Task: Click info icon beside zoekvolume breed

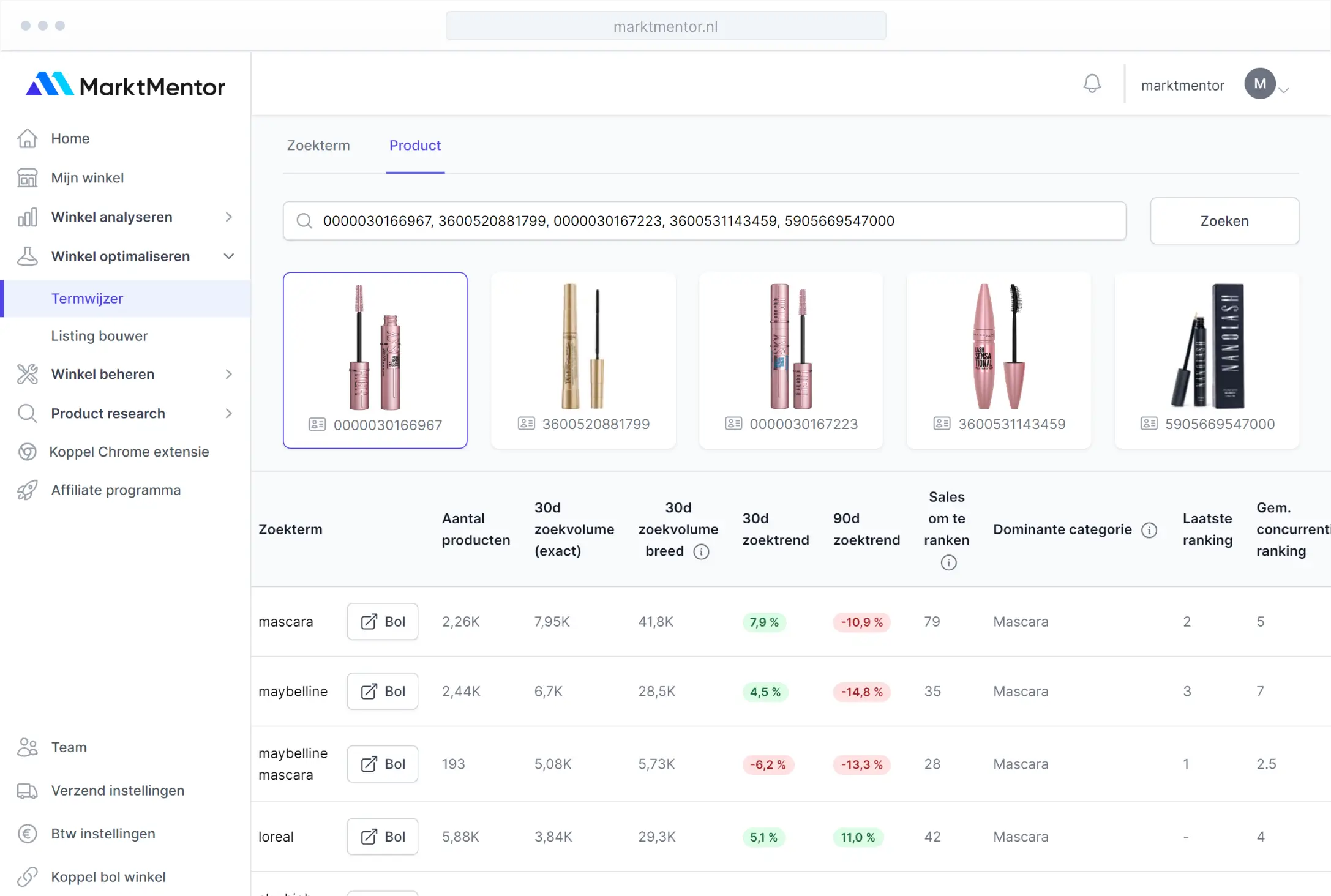Action: (701, 552)
